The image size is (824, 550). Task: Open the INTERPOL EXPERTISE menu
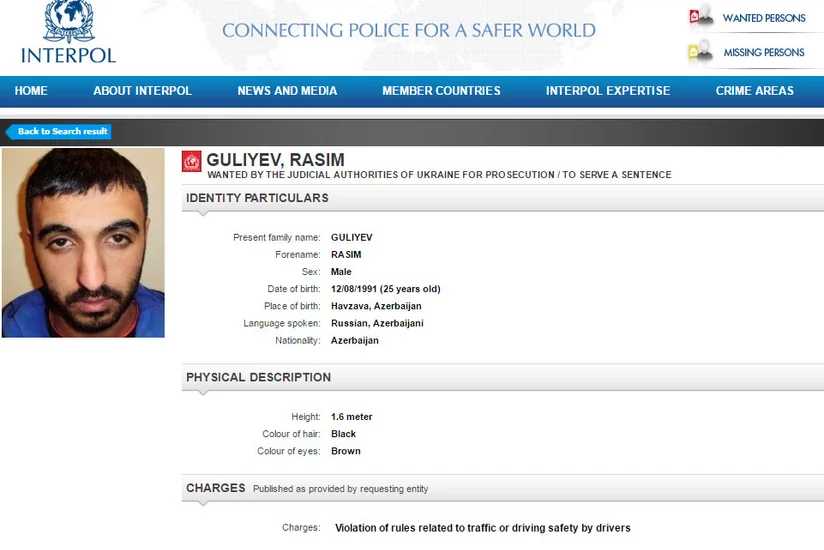[608, 91]
